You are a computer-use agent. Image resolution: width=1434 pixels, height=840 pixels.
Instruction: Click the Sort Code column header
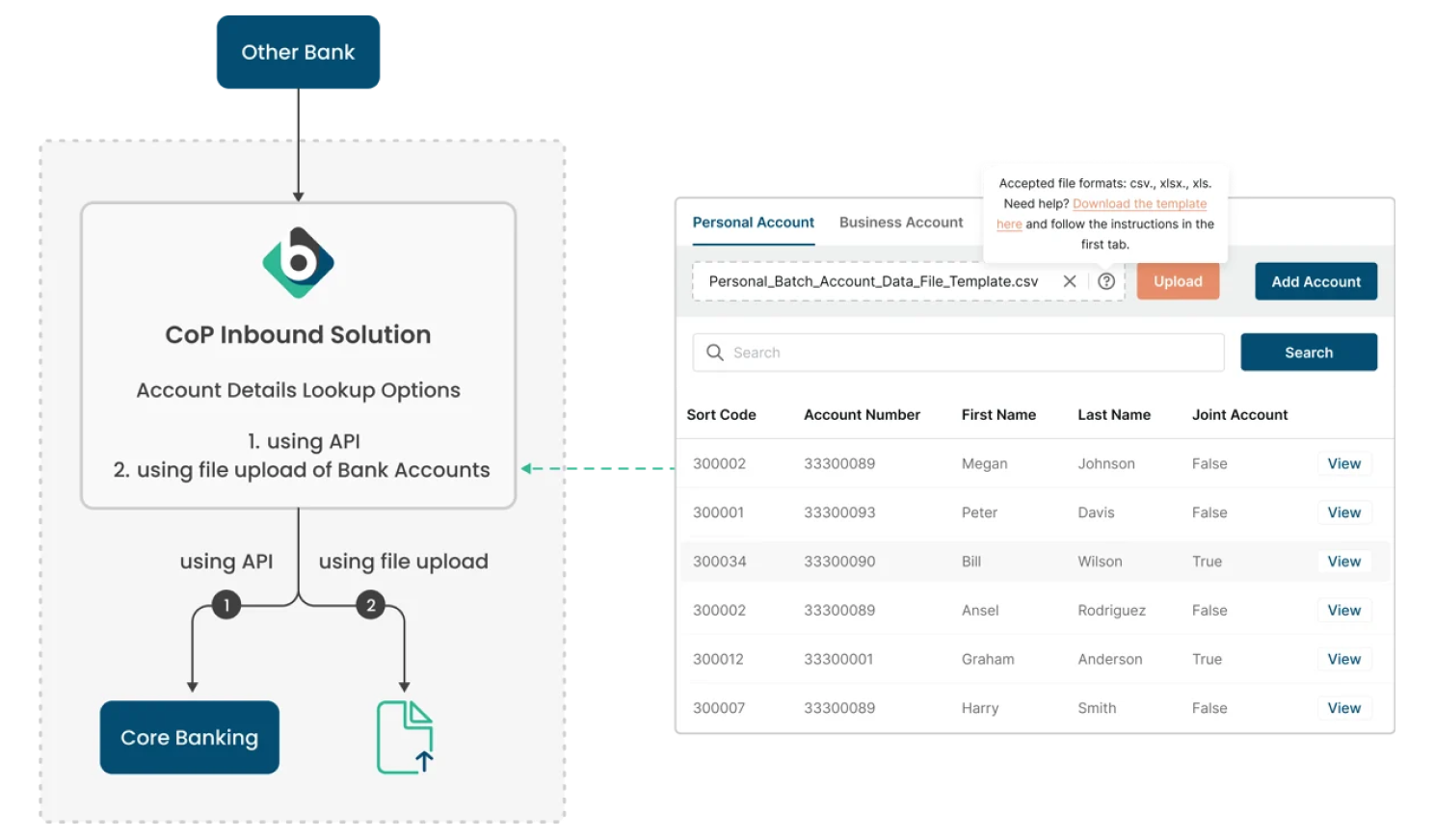pyautogui.click(x=721, y=415)
